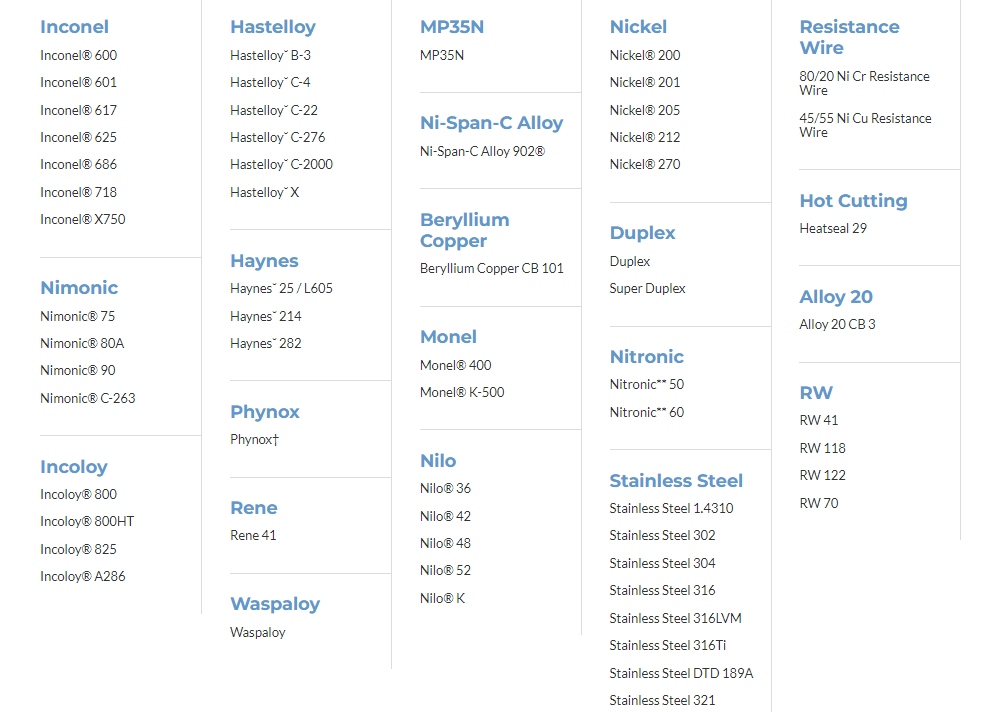Viewport: 988px width, 712px height.
Task: Open Incoloy® 800HT alloy page
Action: [87, 521]
